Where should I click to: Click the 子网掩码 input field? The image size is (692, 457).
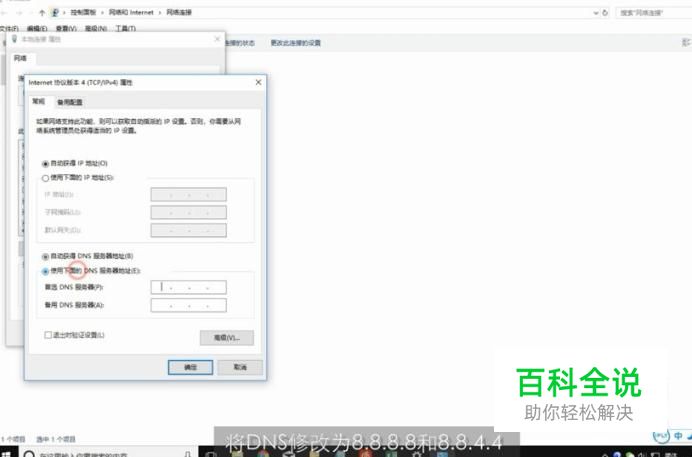[x=188, y=213]
